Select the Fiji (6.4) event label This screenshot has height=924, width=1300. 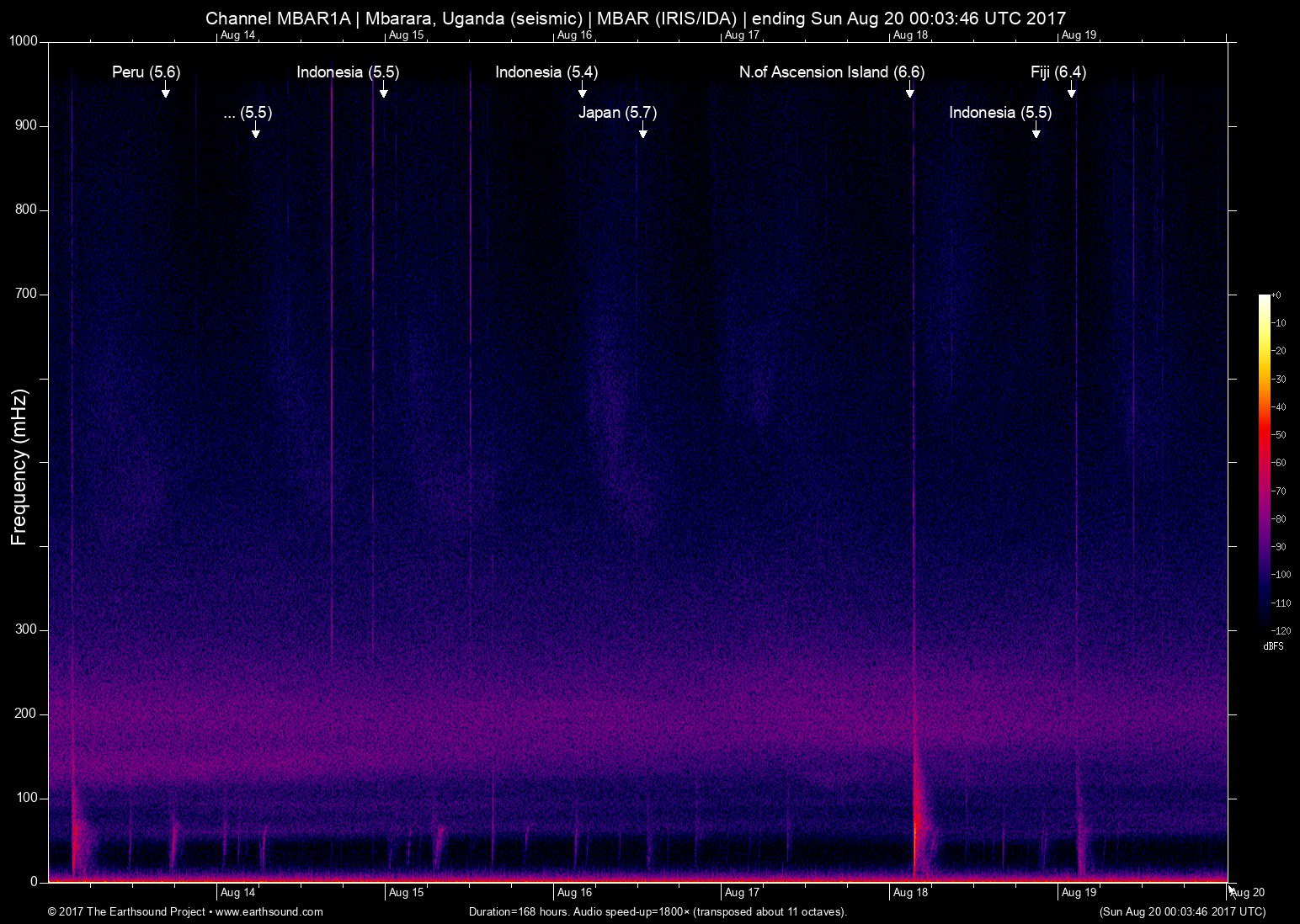coord(1058,72)
